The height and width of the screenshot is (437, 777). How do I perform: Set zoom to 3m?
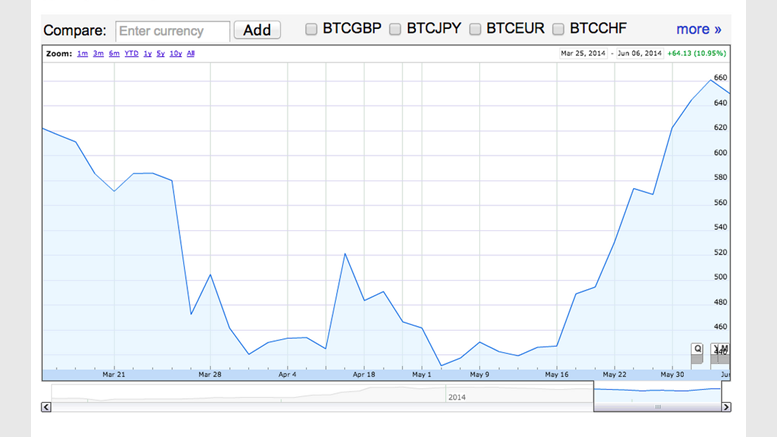coord(98,54)
